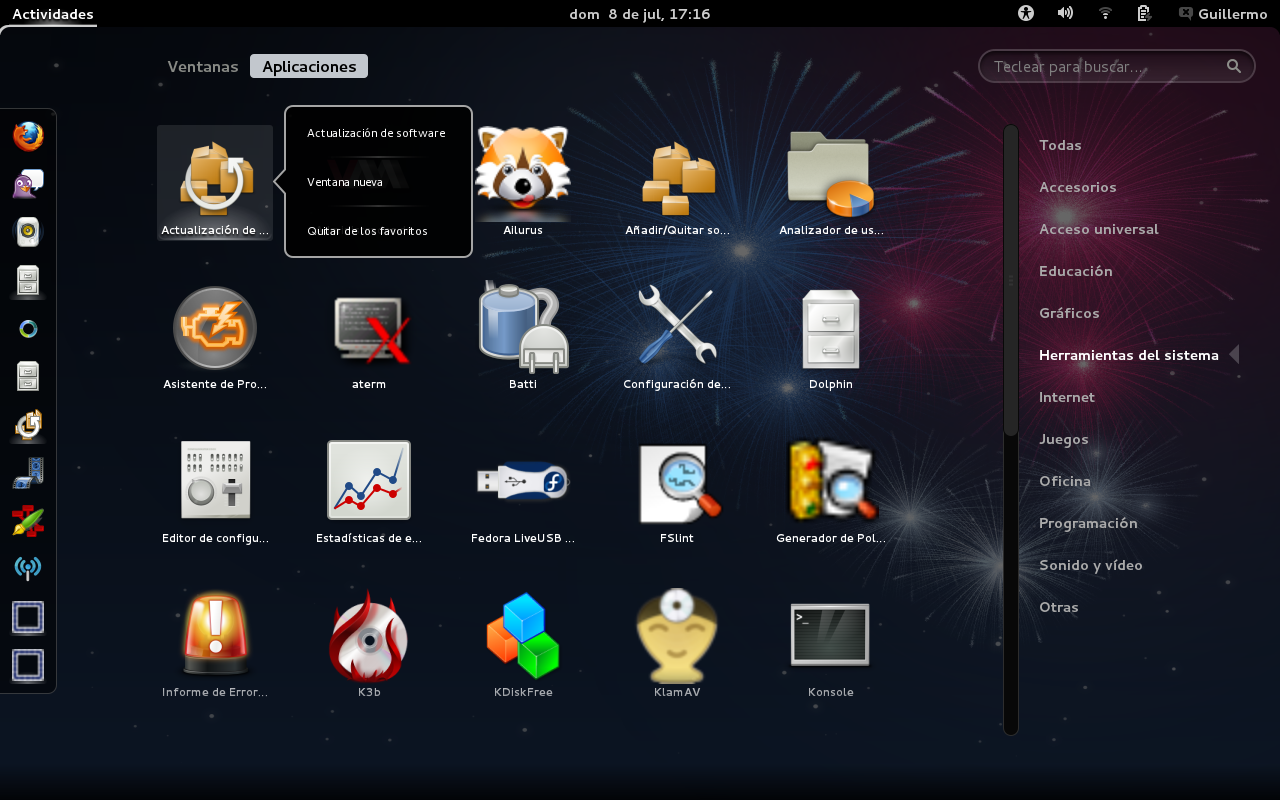This screenshot has height=800, width=1280.
Task: Launch Fedora LiveUSB Creator
Action: 523,490
